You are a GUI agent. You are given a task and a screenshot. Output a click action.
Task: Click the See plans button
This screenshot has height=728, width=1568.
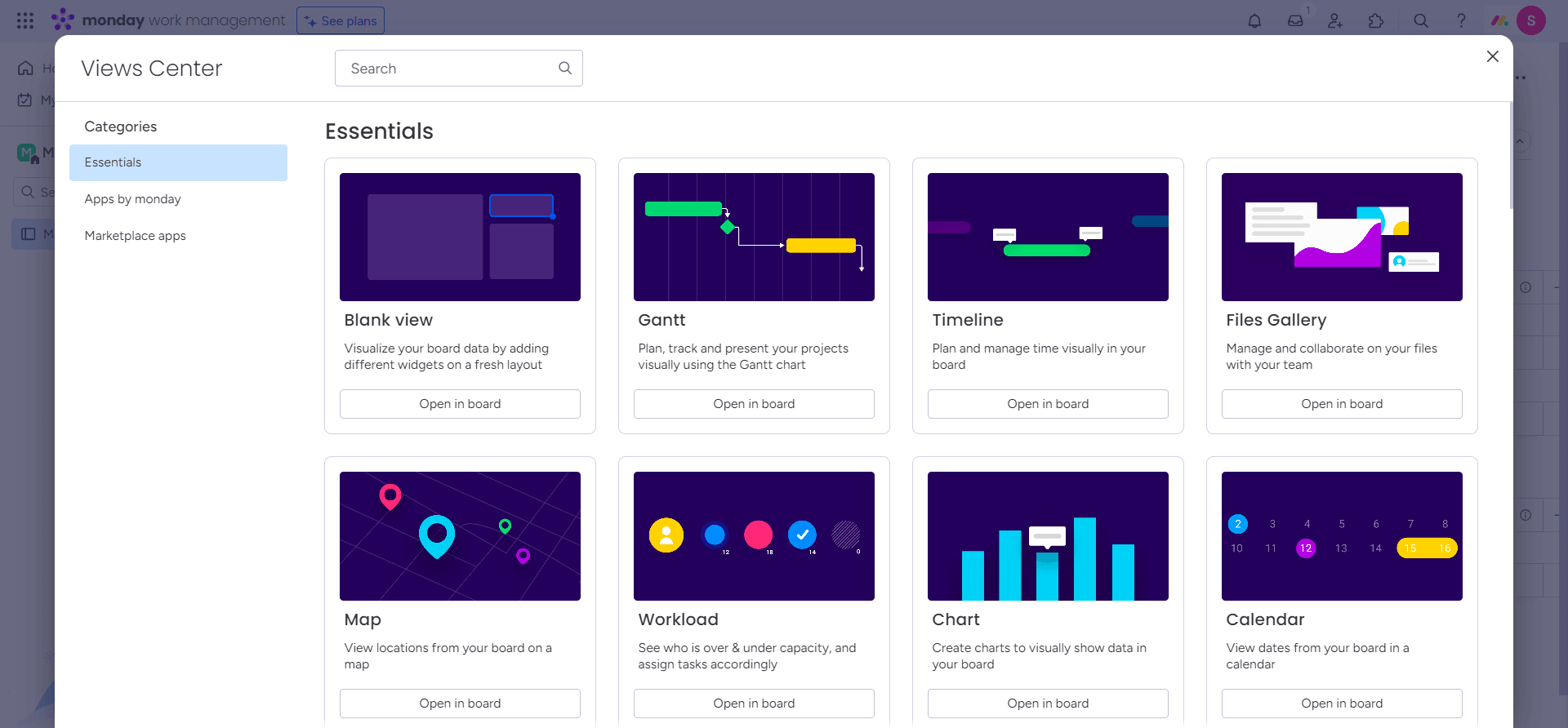coord(341,20)
